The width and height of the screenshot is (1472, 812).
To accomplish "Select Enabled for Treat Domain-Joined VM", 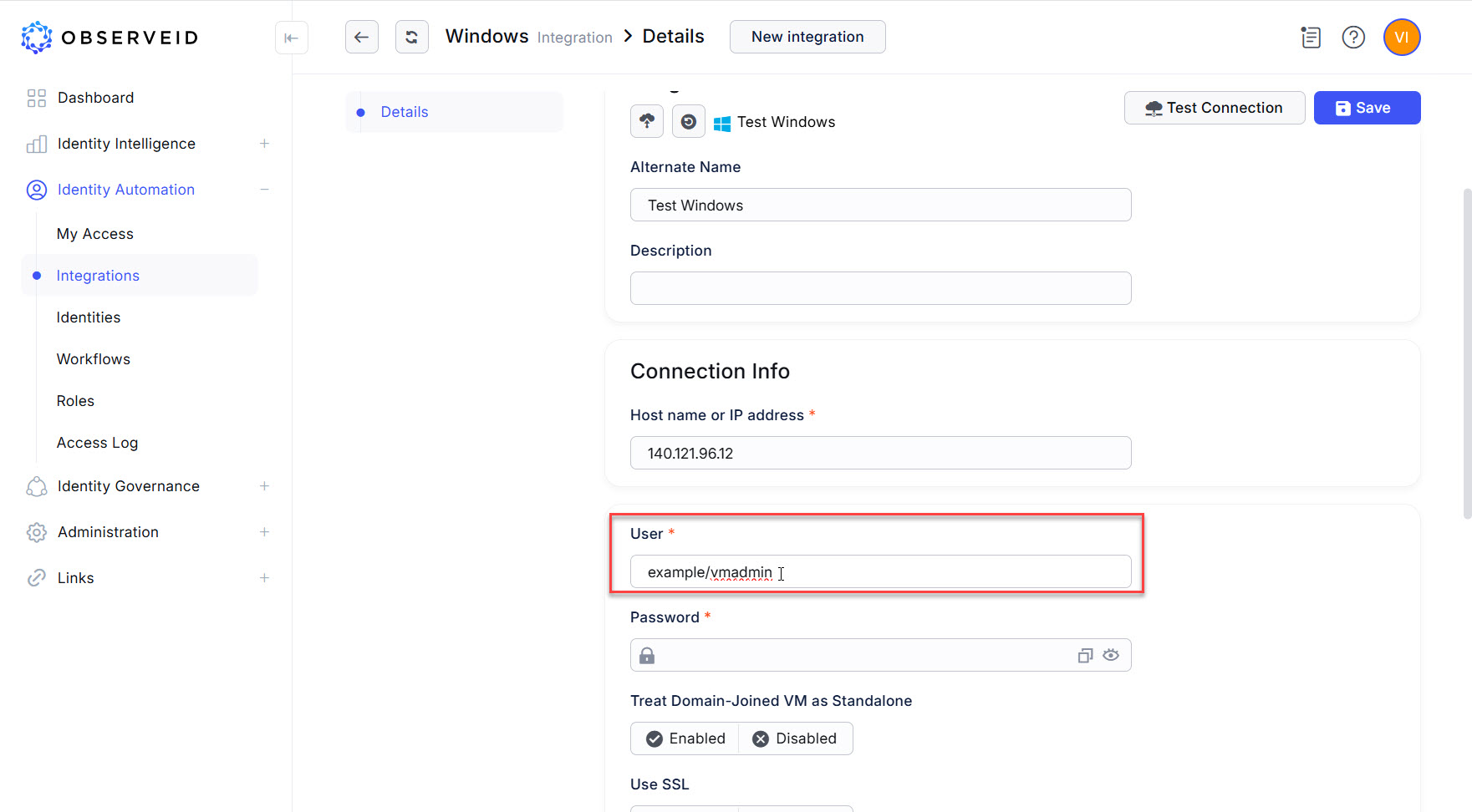I will tap(685, 738).
